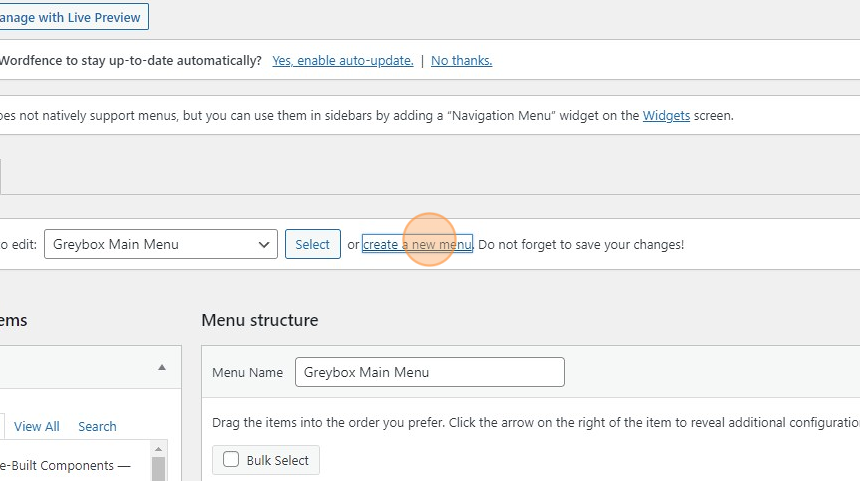The image size is (860, 481).
Task: Click the items list scrollbar thumb
Action: (159, 469)
